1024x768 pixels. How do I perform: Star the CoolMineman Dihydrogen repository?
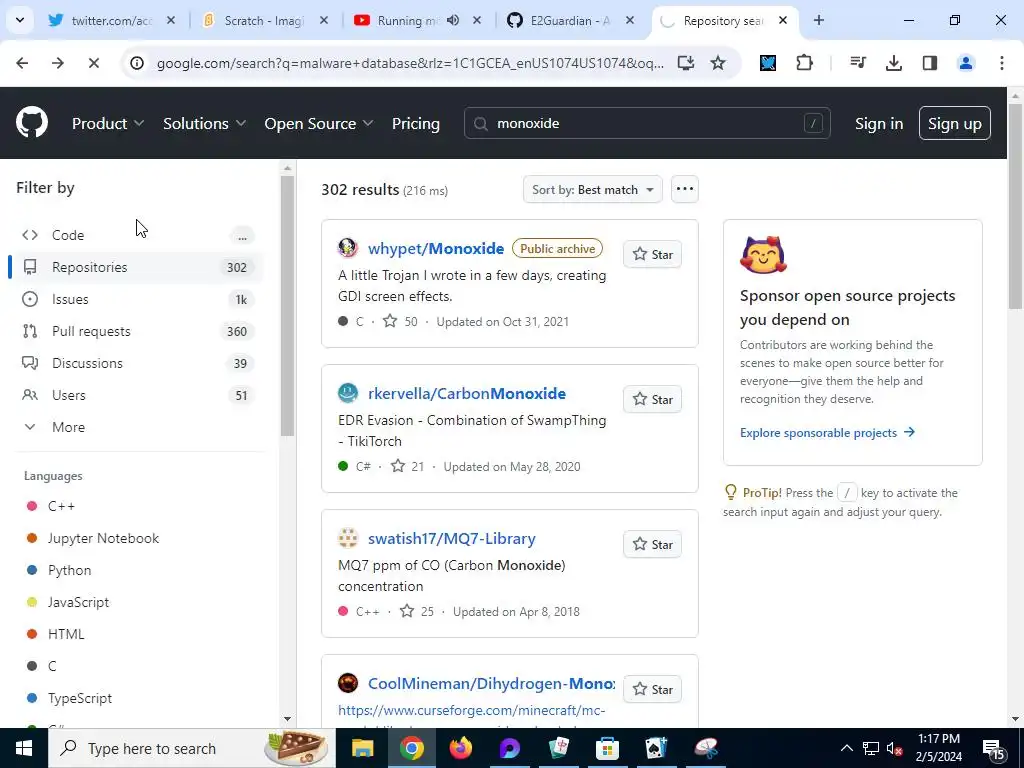pos(652,690)
